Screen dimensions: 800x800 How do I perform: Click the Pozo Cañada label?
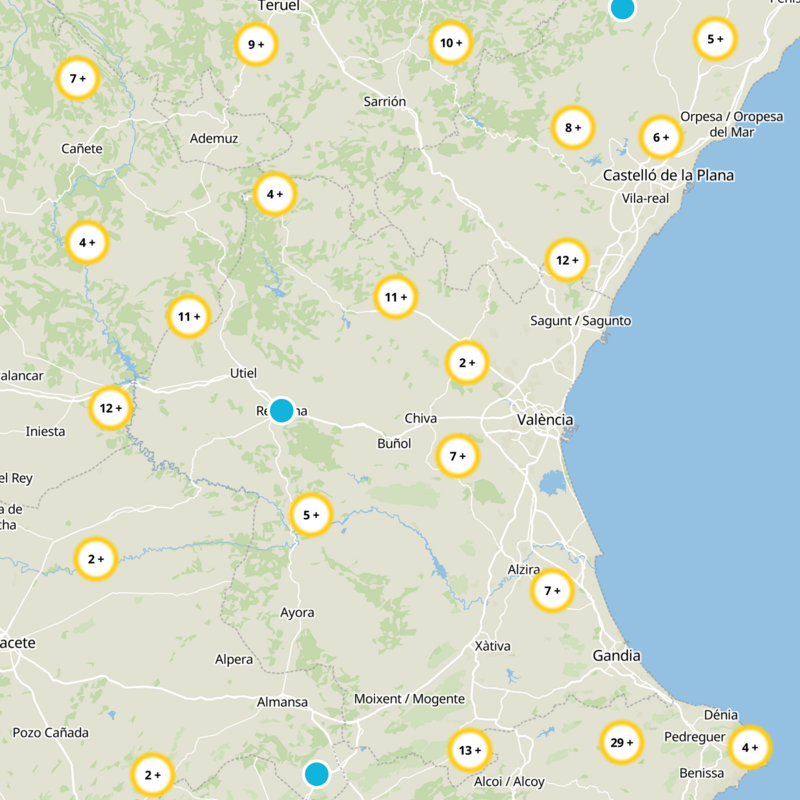coord(51,733)
